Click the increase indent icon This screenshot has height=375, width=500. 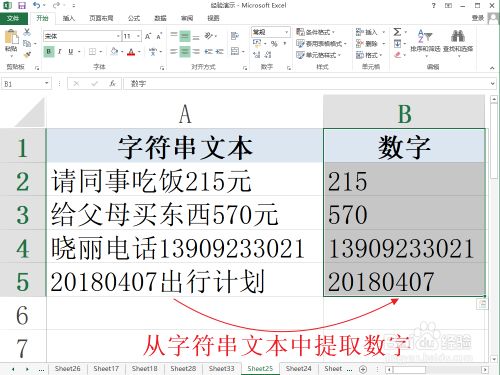click(x=219, y=51)
